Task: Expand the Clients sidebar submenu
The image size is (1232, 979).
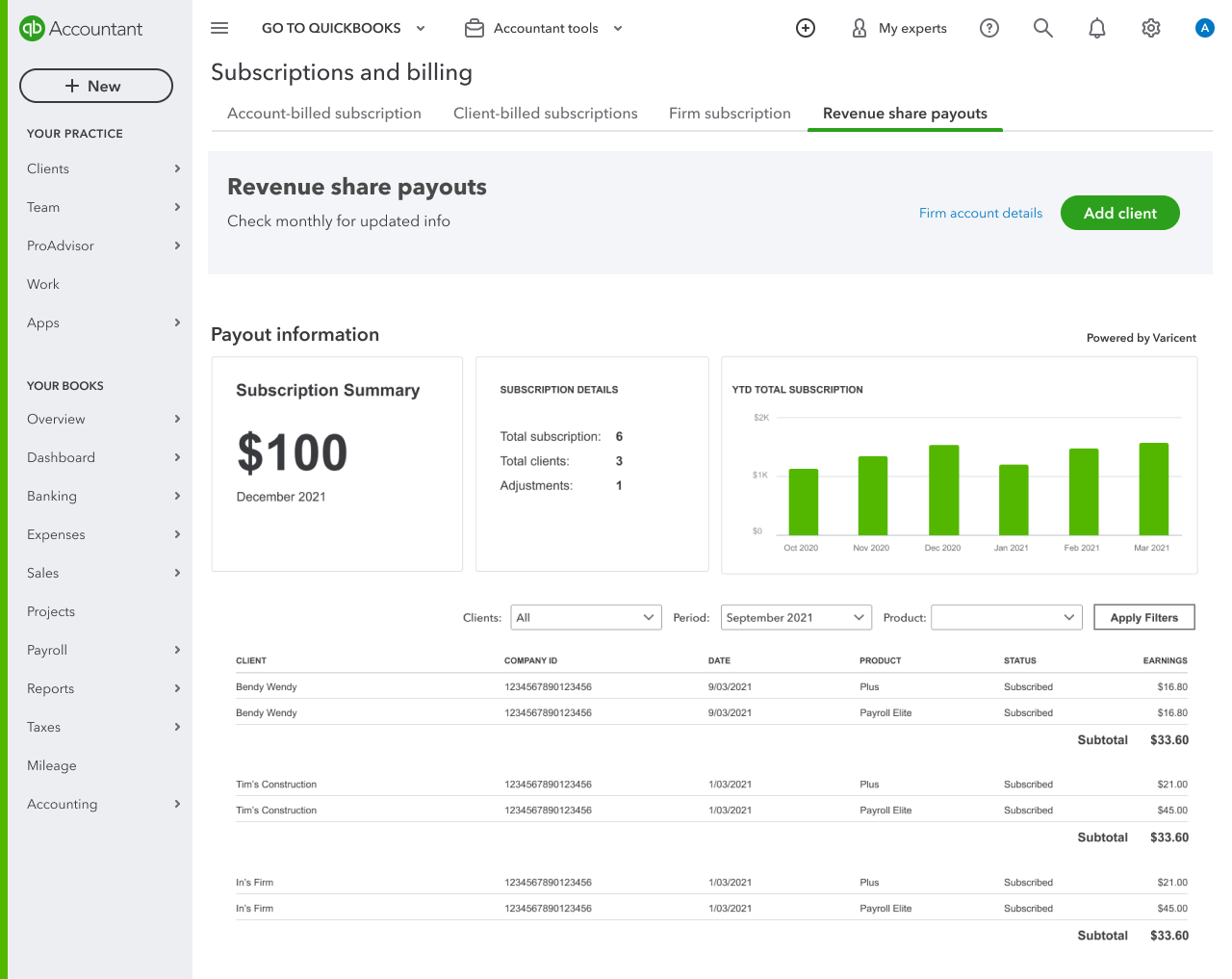Action: click(x=177, y=168)
